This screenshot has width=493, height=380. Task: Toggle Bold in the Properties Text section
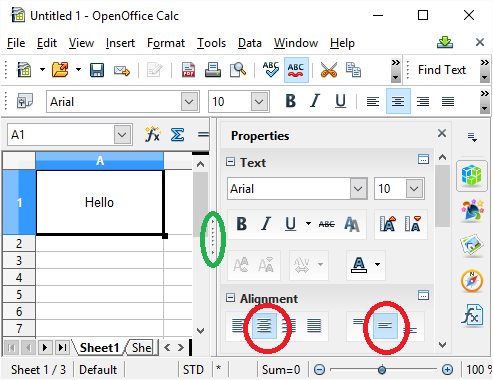242,224
